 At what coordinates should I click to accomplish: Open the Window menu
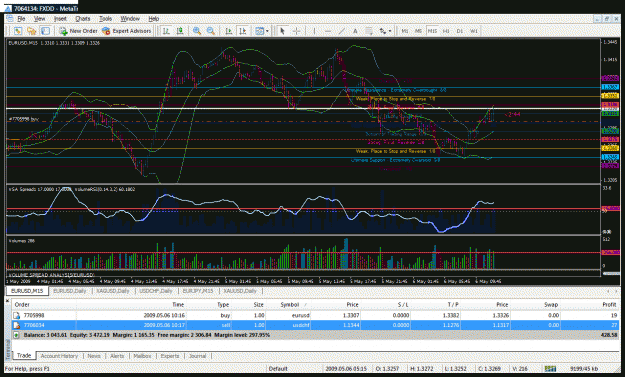(x=130, y=18)
